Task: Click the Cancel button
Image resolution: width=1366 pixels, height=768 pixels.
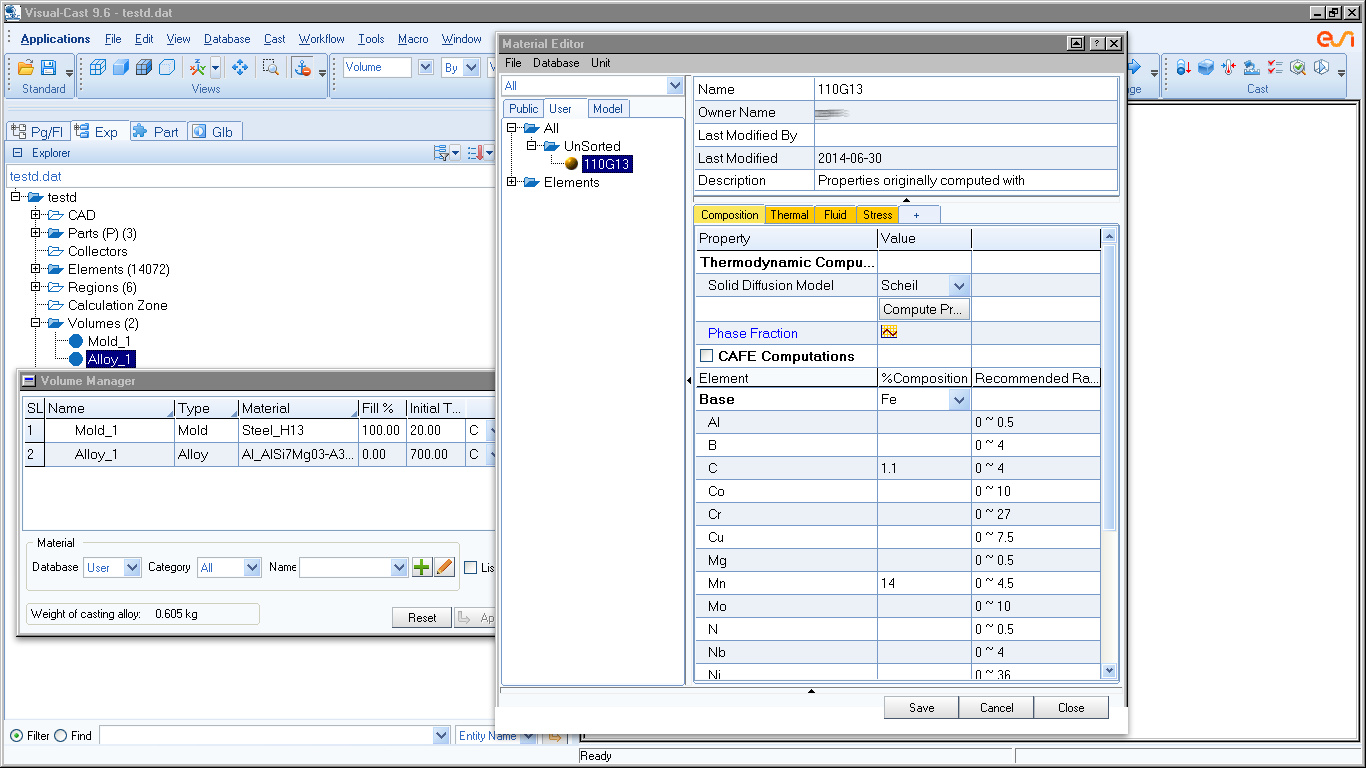Action: [996, 707]
